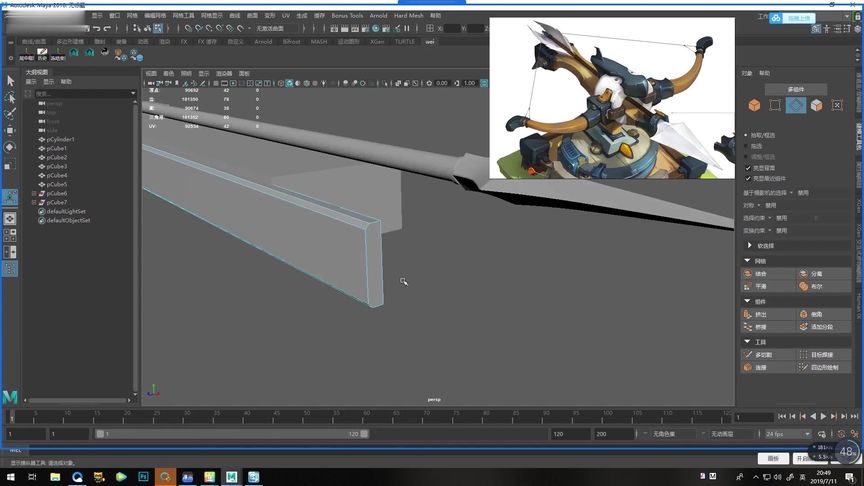The image size is (864, 486).
Task: Switch to the MASH shelf tab
Action: (x=318, y=42)
